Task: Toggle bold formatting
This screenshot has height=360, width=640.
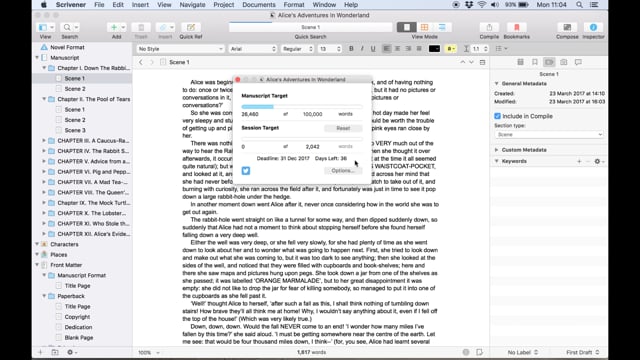Action: point(351,49)
